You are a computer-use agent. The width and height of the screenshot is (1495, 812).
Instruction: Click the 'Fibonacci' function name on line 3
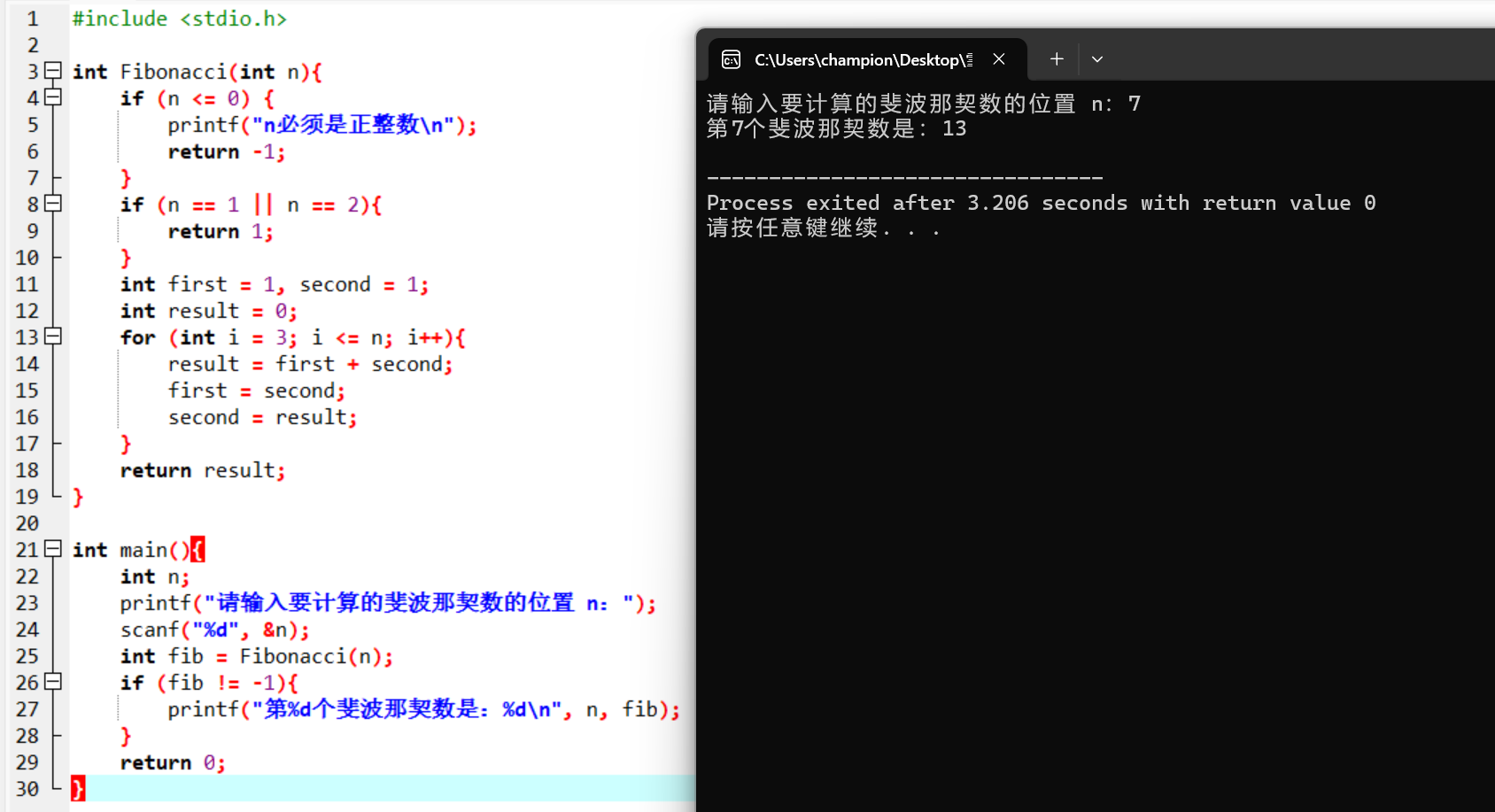pyautogui.click(x=174, y=72)
